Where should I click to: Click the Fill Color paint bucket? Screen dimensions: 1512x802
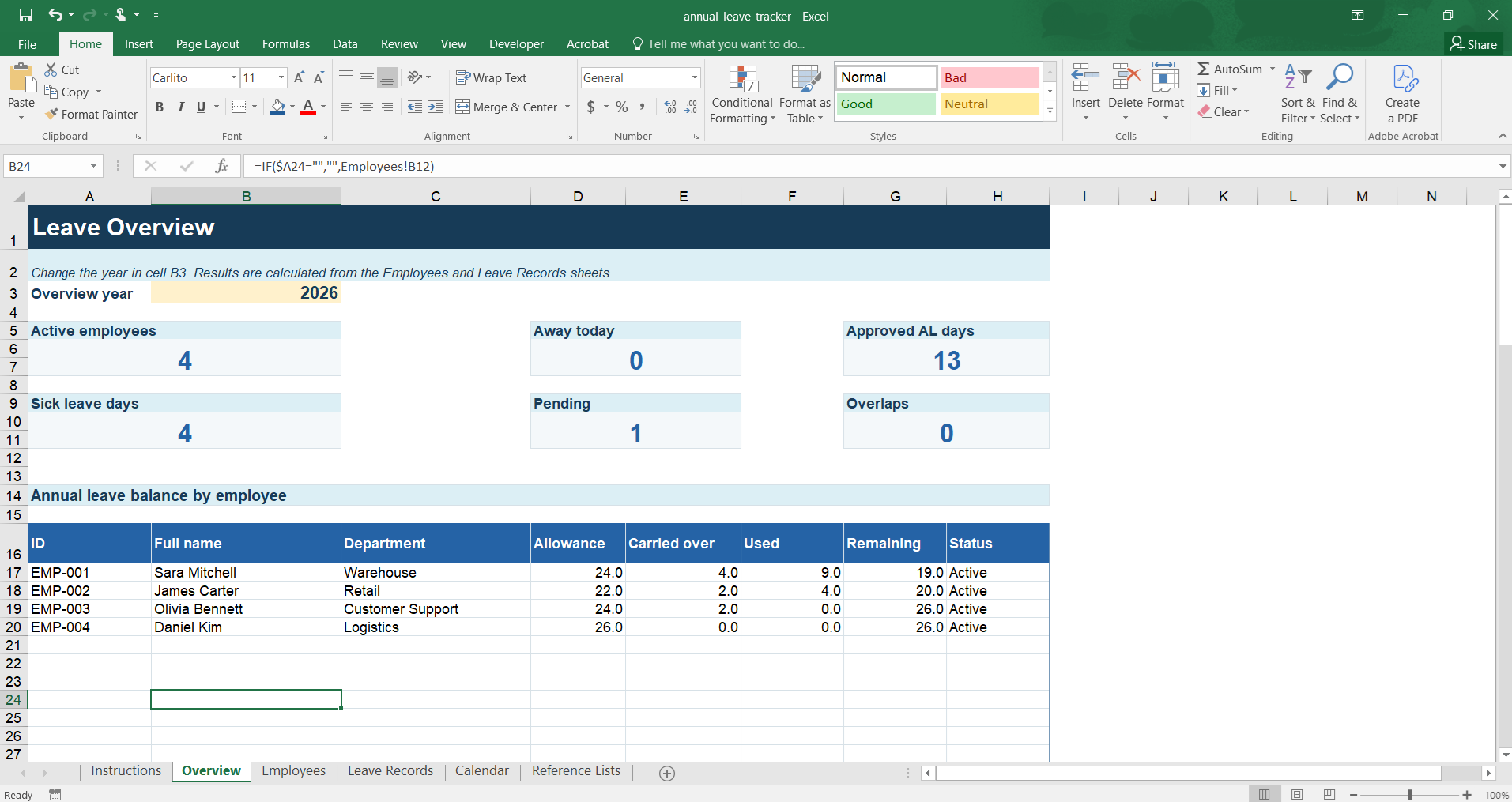277,107
